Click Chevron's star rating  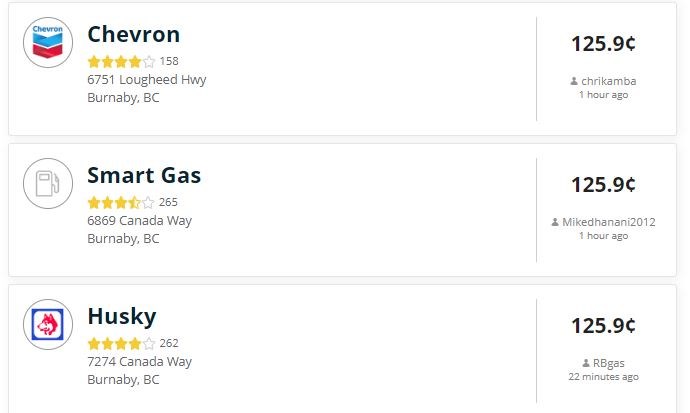[121, 62]
